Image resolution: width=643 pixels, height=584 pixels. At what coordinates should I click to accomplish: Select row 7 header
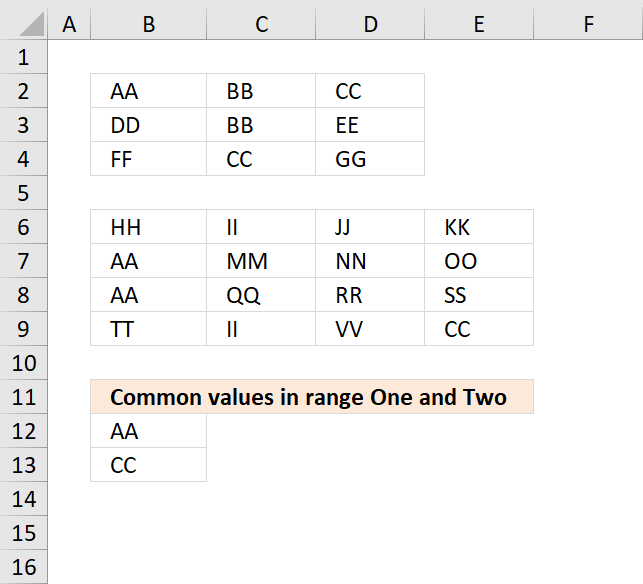pos(23,261)
